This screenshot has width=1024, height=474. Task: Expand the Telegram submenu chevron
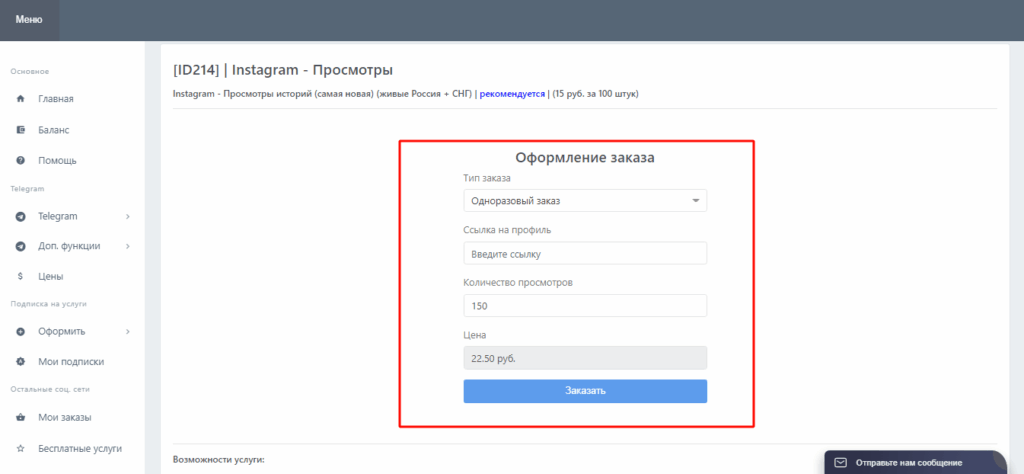(x=128, y=216)
